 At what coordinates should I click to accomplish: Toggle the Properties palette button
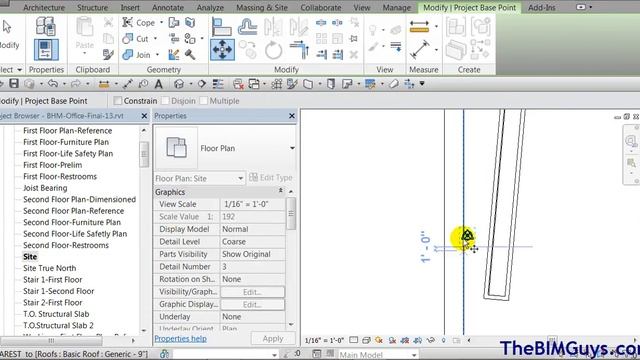point(46,50)
